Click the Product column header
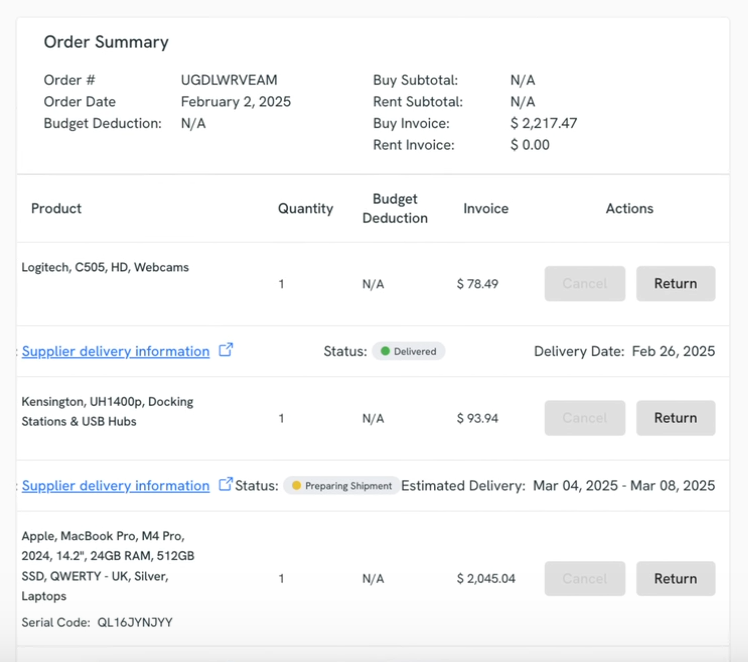Viewport: 748px width, 662px height. (x=56, y=208)
